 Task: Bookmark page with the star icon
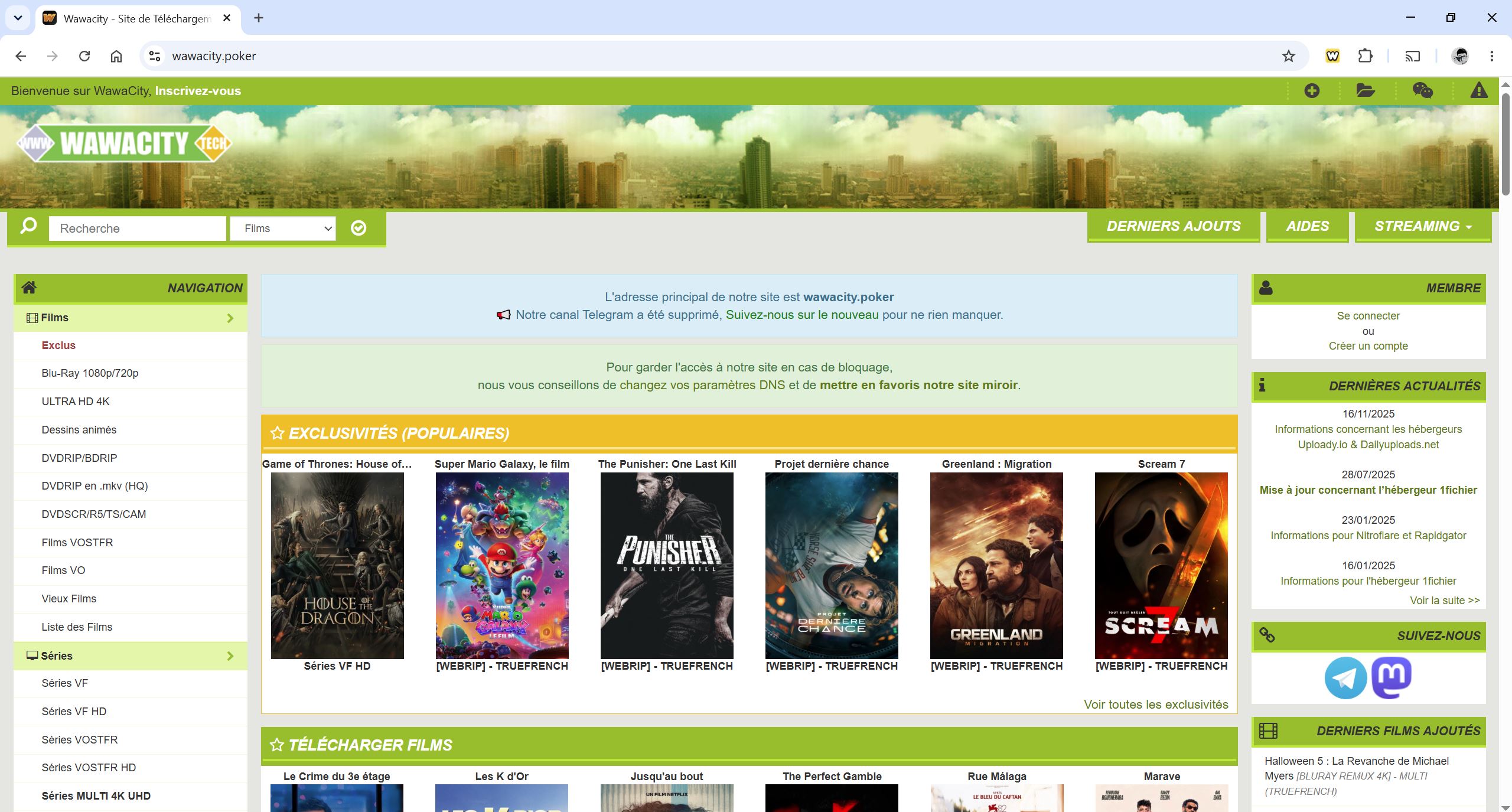click(1289, 56)
